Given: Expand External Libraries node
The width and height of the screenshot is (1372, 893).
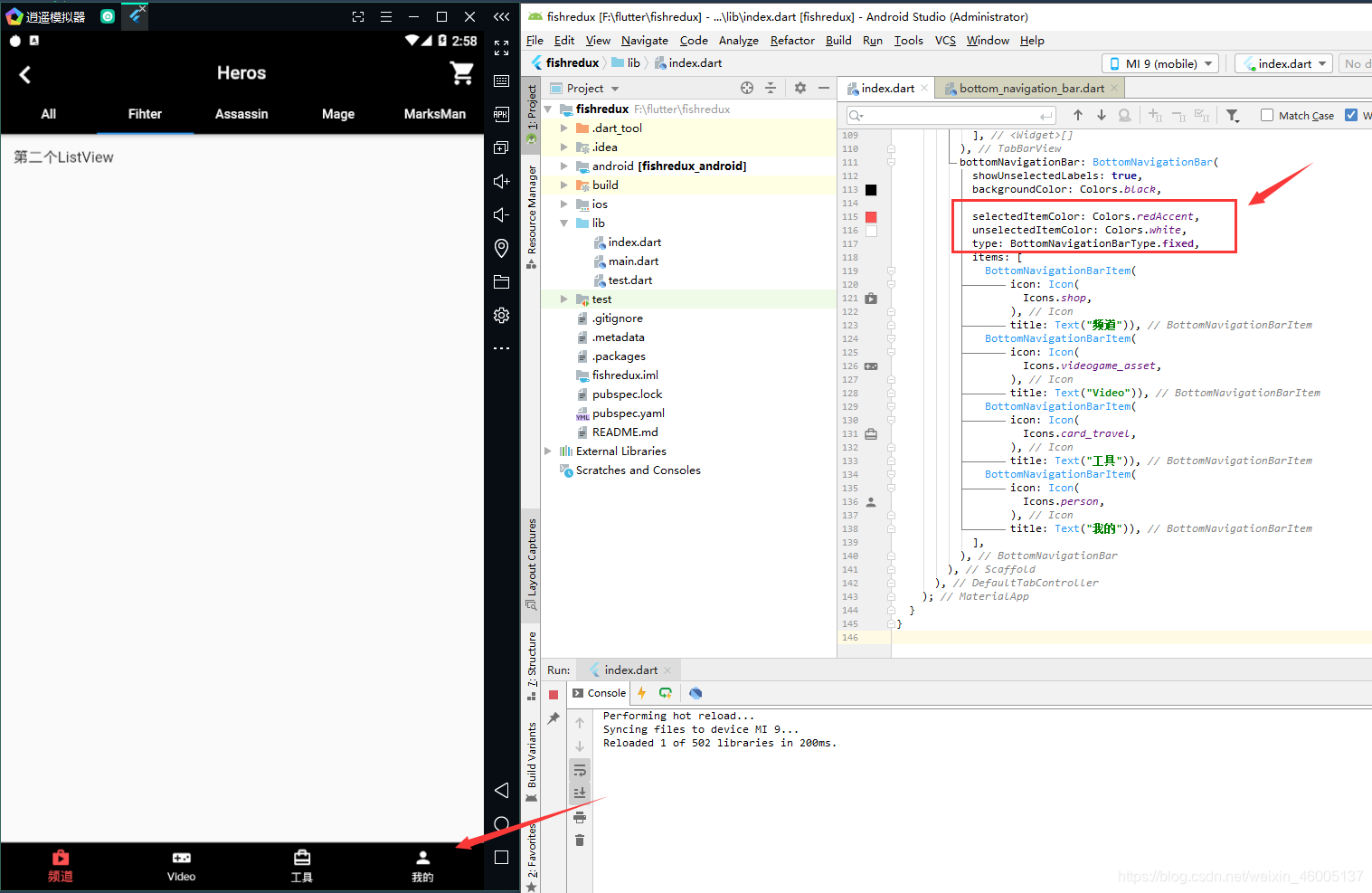Looking at the screenshot, I should 548,451.
